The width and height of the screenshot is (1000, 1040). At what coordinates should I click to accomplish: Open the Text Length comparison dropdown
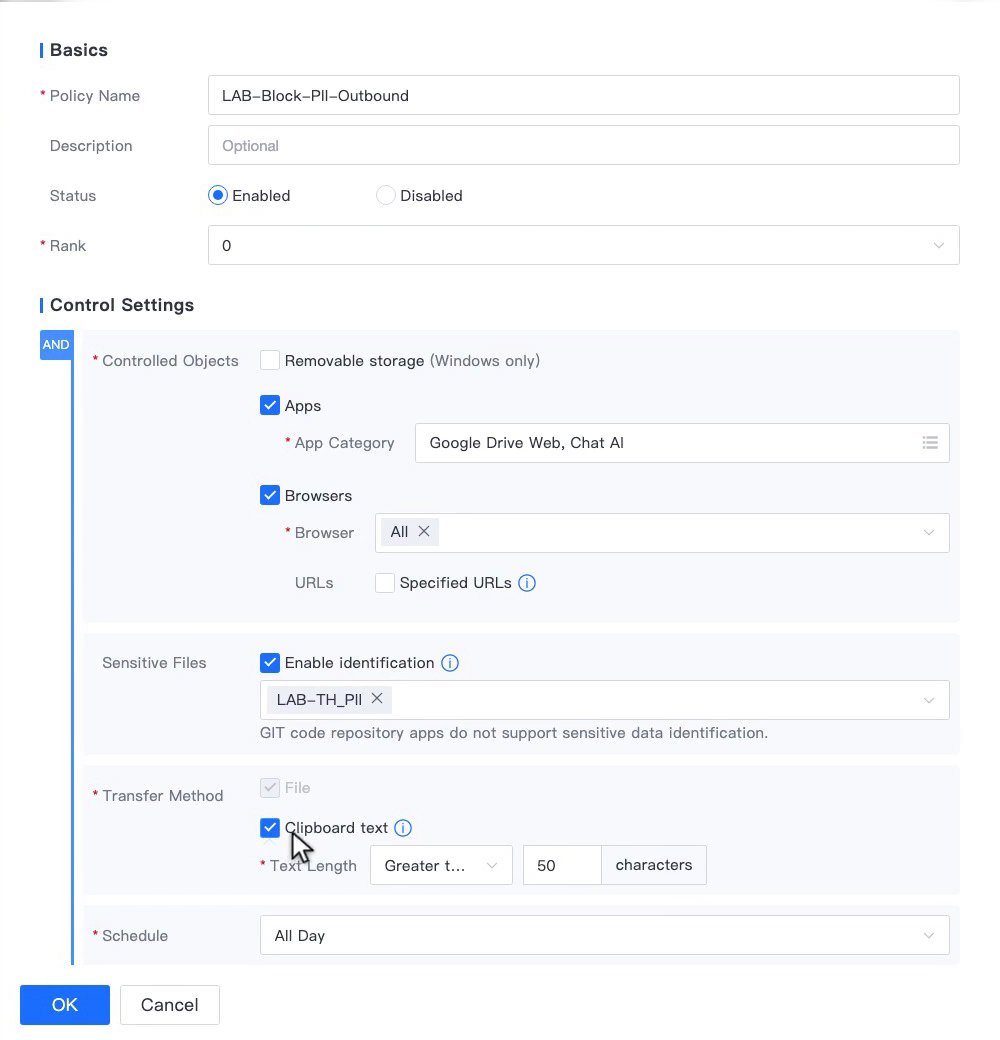(x=441, y=866)
